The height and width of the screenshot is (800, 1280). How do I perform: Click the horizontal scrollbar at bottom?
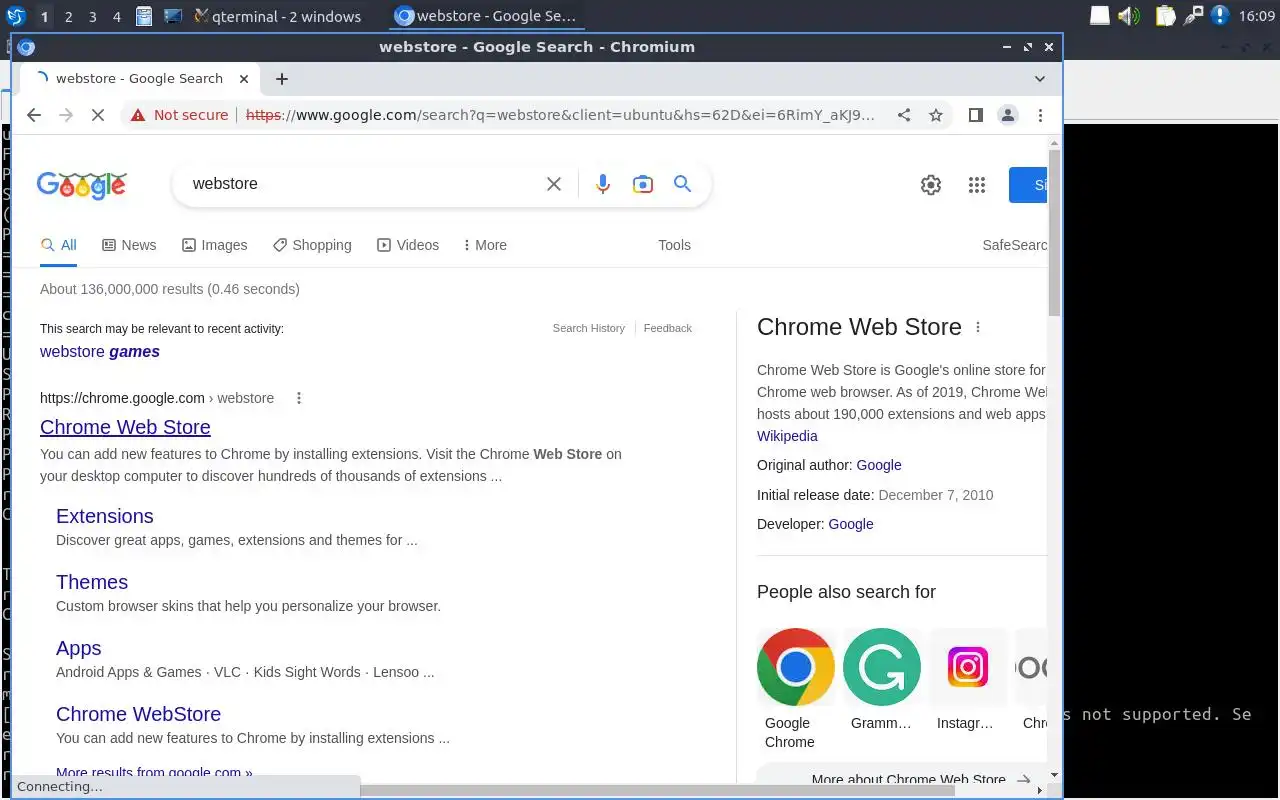(x=658, y=790)
